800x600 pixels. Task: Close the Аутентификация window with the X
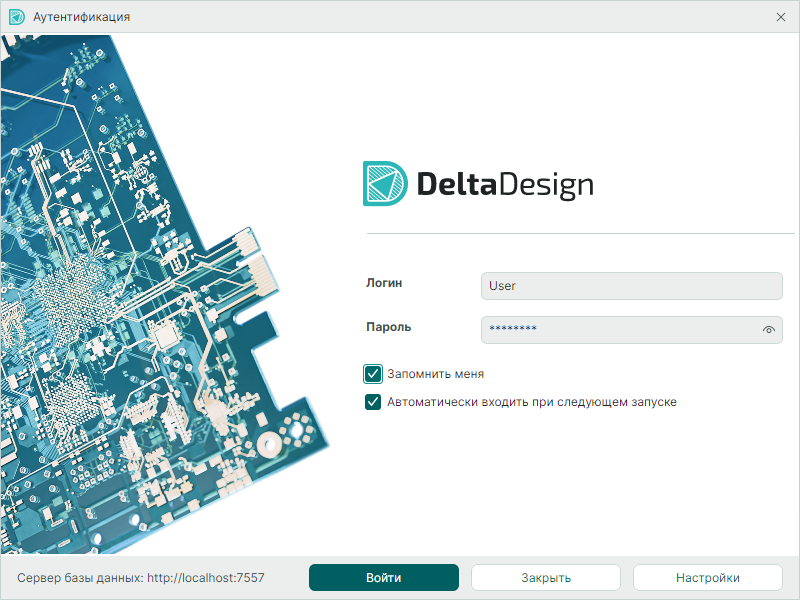point(783,16)
